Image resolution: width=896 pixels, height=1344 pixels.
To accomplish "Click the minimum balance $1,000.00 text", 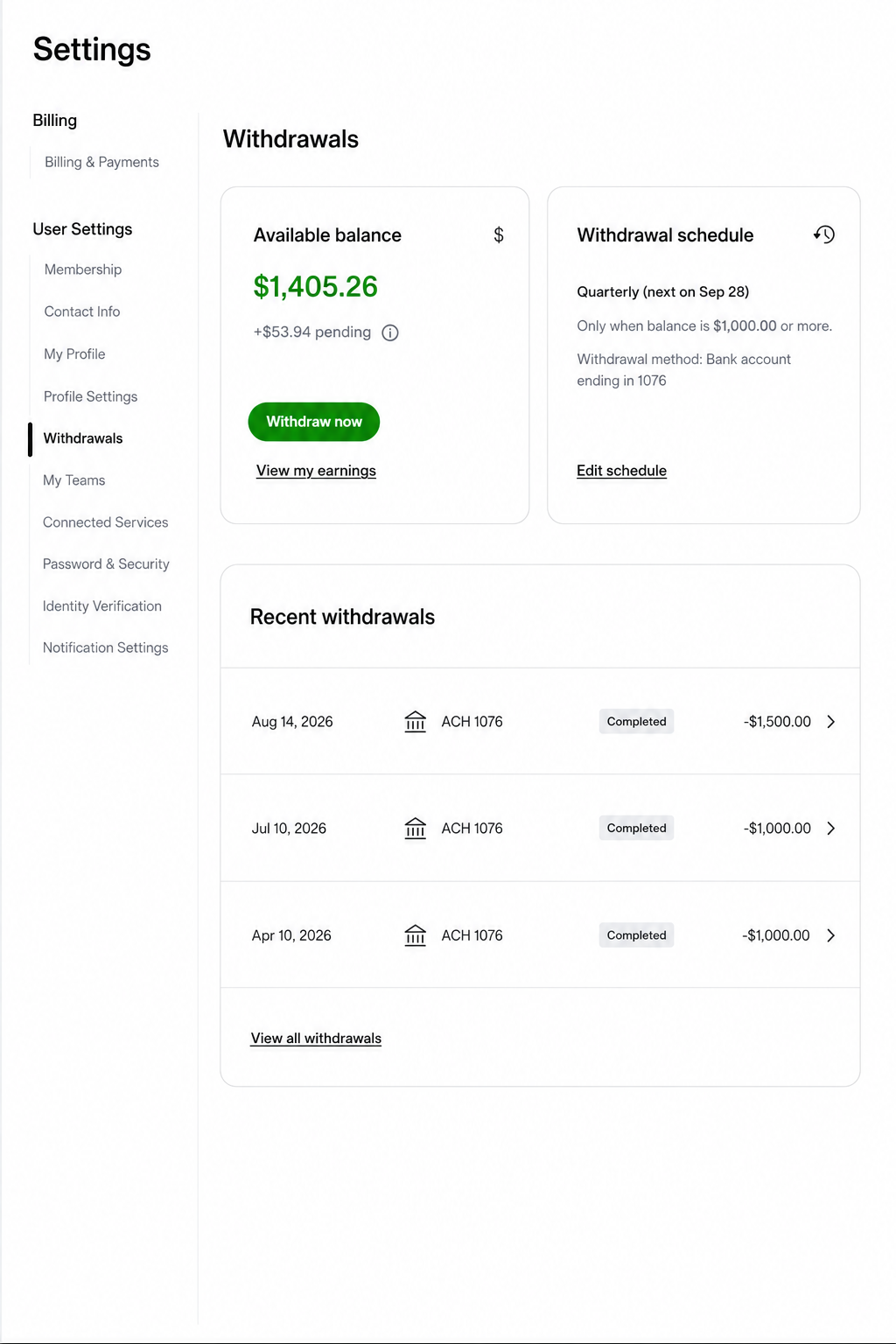I will tap(745, 326).
